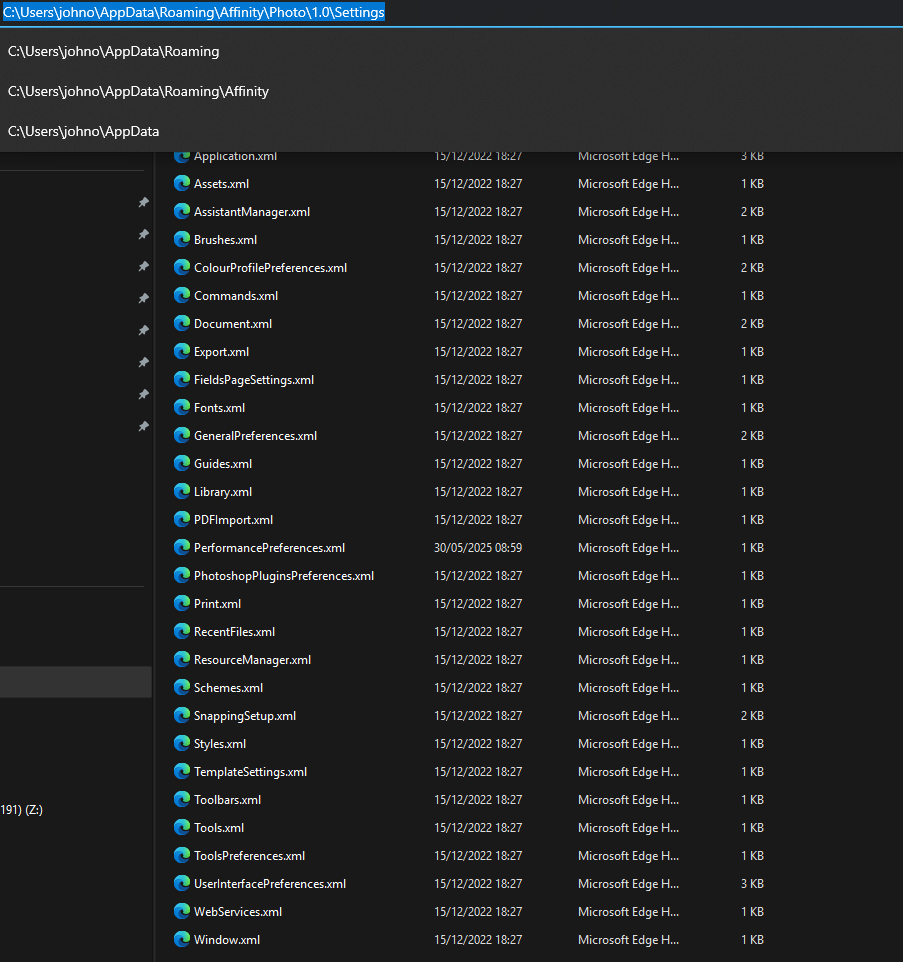Select the file name UserInterfacePreferences.xml

tap(270, 884)
